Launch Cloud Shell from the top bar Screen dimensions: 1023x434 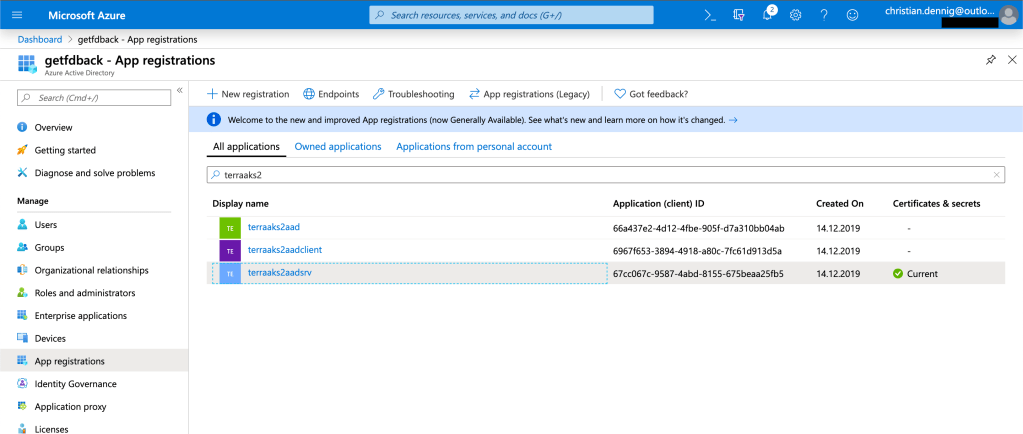(710, 15)
